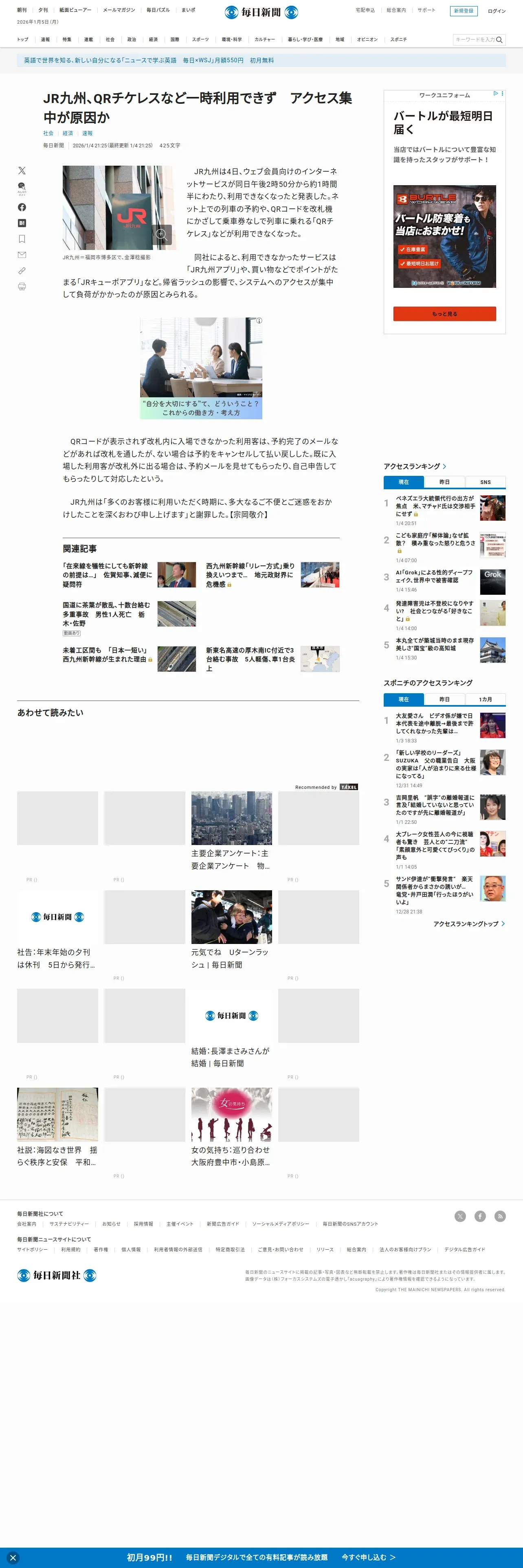This screenshot has width=523, height=1568.
Task: Open スポーツ navigation item
Action: tap(200, 39)
